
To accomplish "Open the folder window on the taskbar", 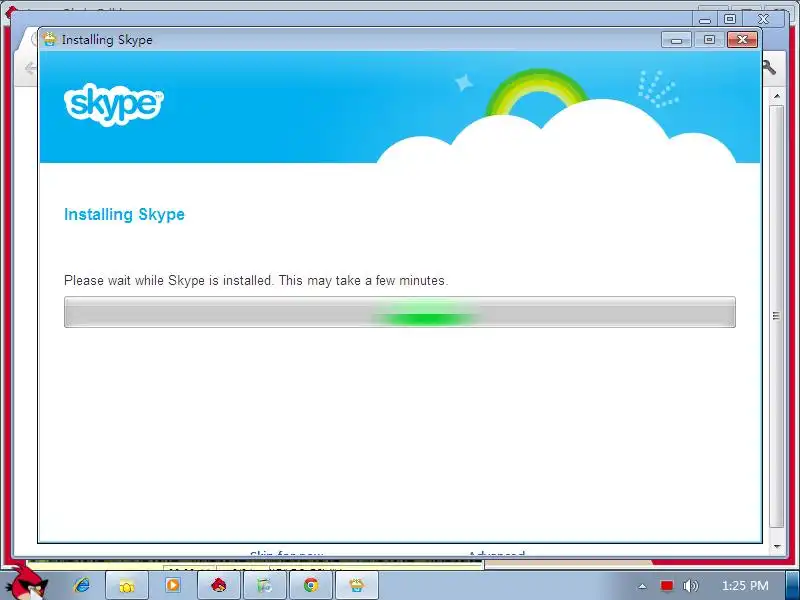I will click(x=127, y=586).
